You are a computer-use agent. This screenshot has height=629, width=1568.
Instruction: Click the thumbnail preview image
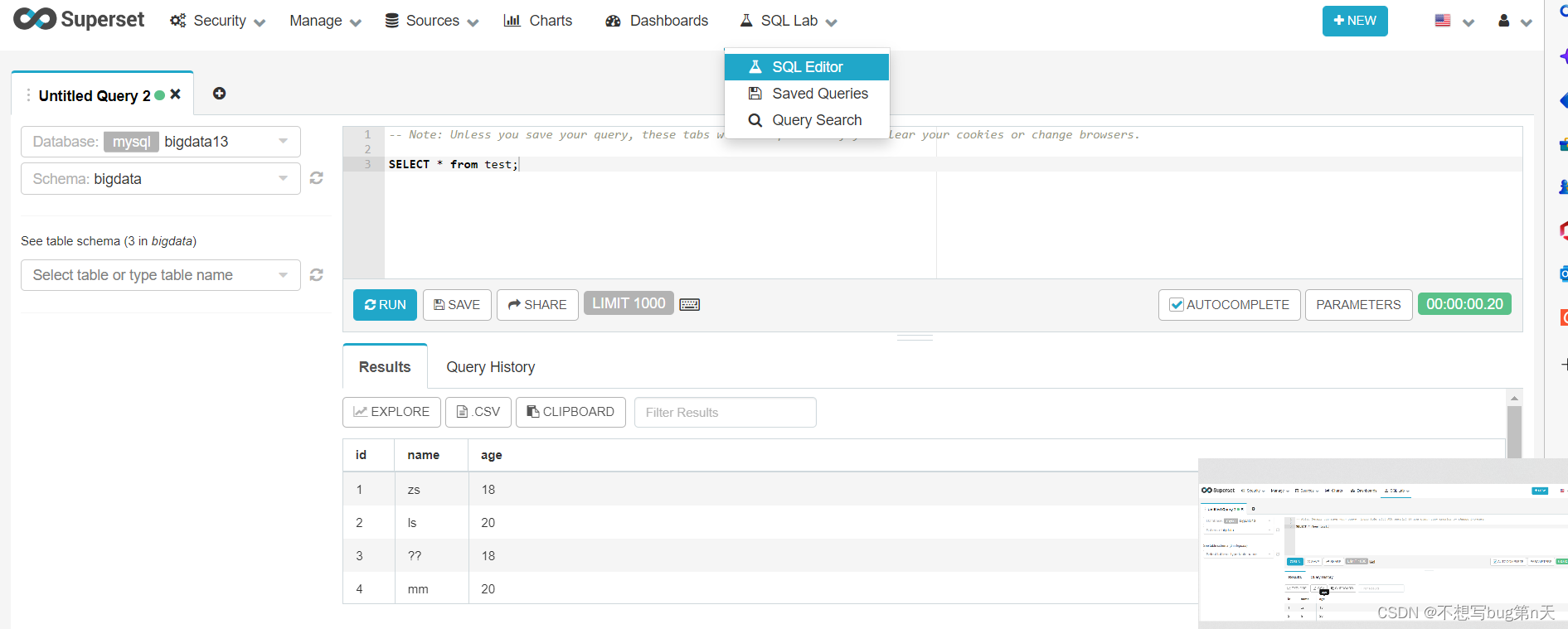pyautogui.click(x=1383, y=543)
